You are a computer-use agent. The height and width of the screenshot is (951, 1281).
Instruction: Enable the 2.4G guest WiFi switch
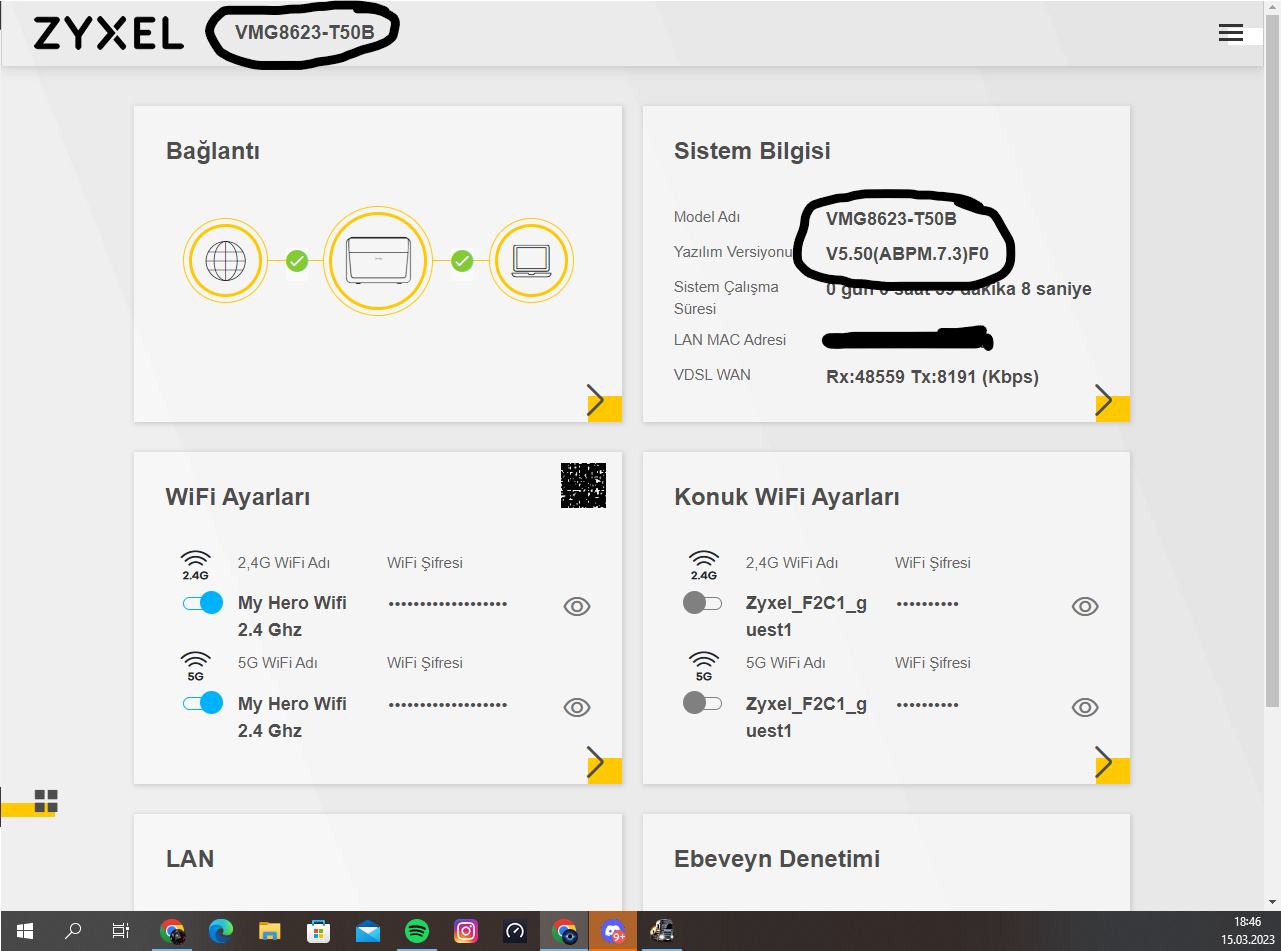click(702, 603)
